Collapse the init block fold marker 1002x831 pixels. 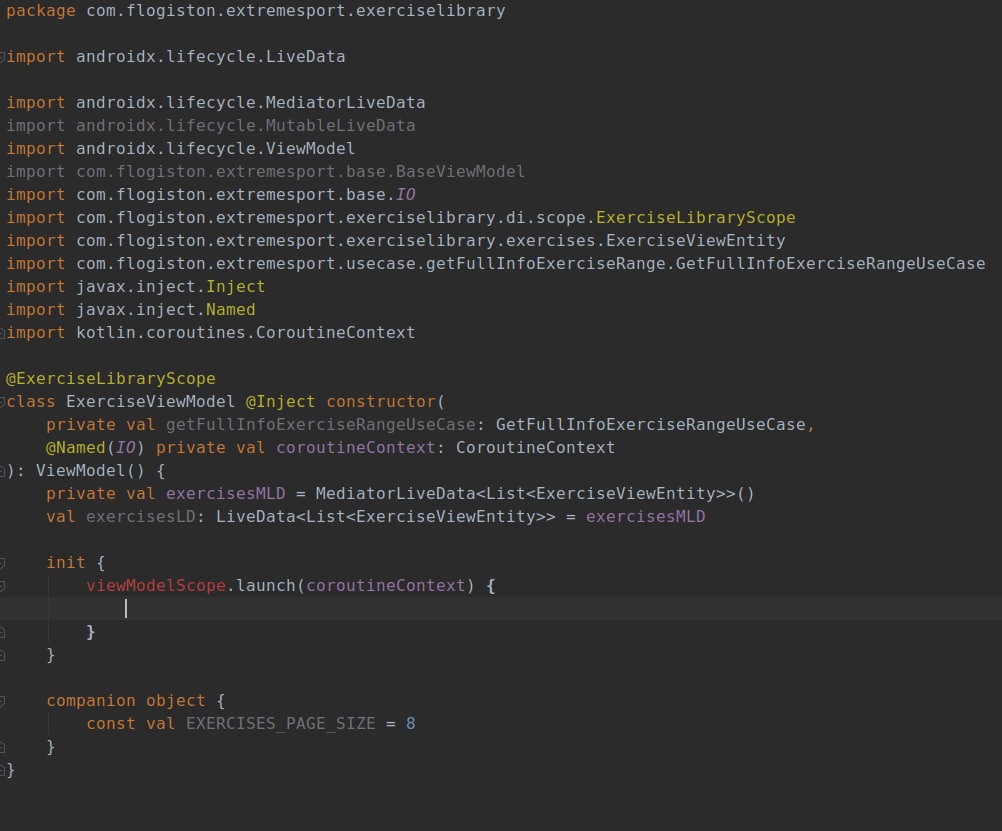click(x=3, y=563)
